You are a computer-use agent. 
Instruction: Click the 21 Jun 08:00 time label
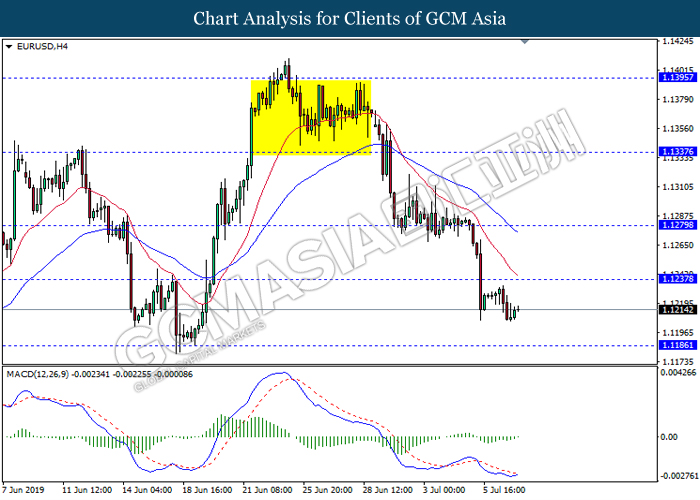pyautogui.click(x=267, y=490)
